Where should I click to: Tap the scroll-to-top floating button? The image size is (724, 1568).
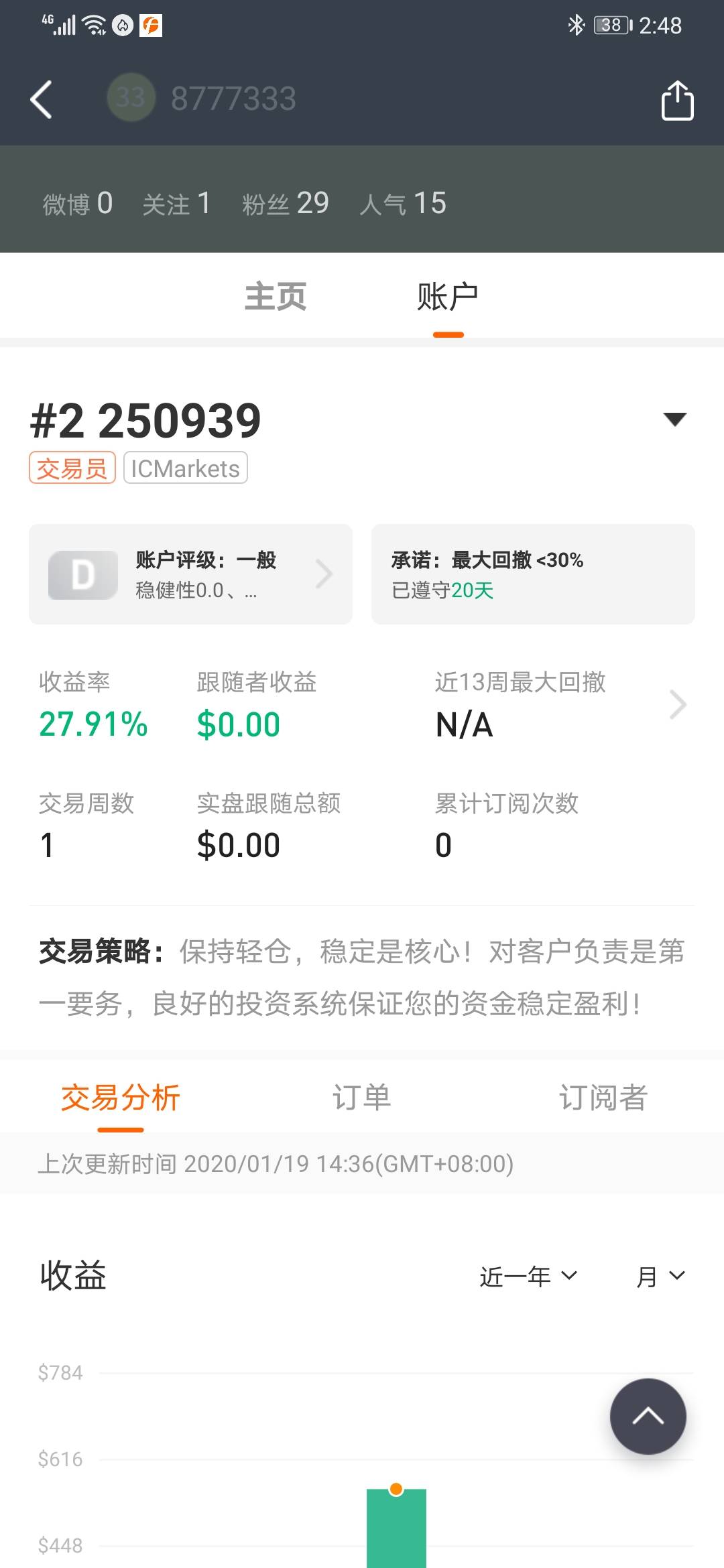click(x=648, y=1416)
